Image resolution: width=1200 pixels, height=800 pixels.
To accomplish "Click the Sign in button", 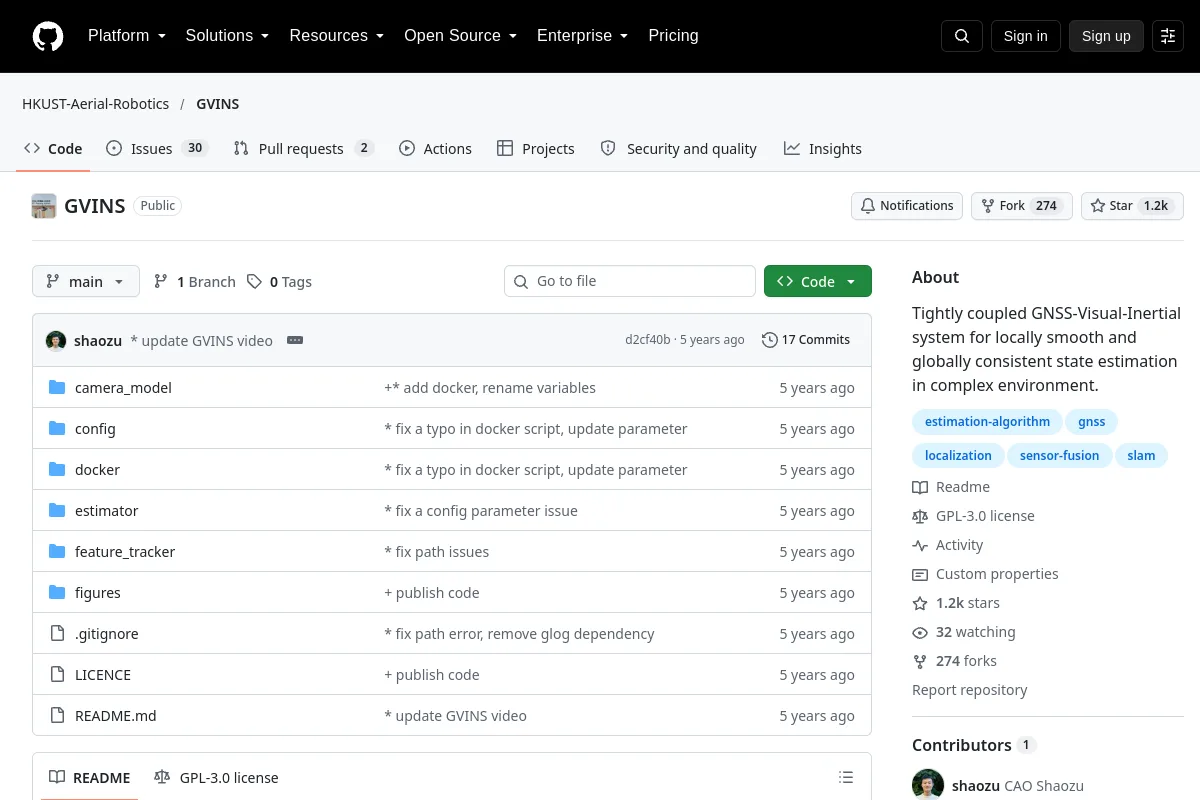I will pos(1026,36).
